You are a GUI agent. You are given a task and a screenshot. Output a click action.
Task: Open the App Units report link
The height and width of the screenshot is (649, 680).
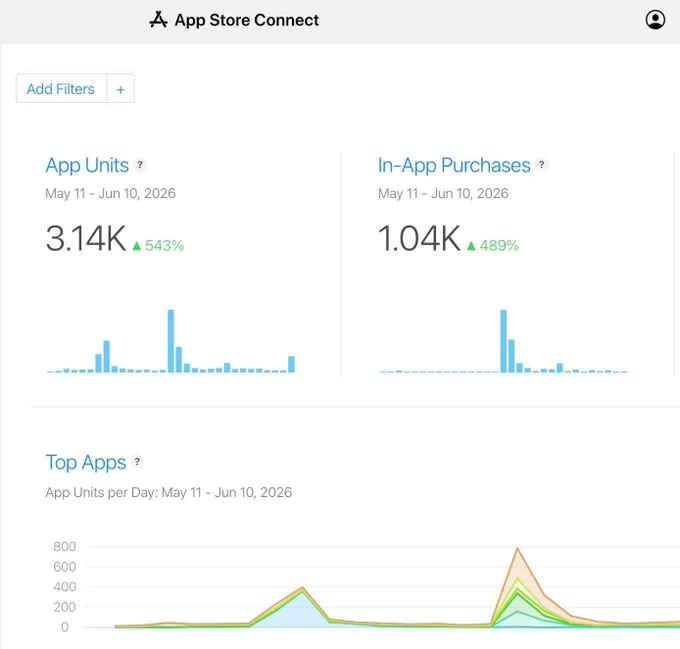tap(87, 165)
